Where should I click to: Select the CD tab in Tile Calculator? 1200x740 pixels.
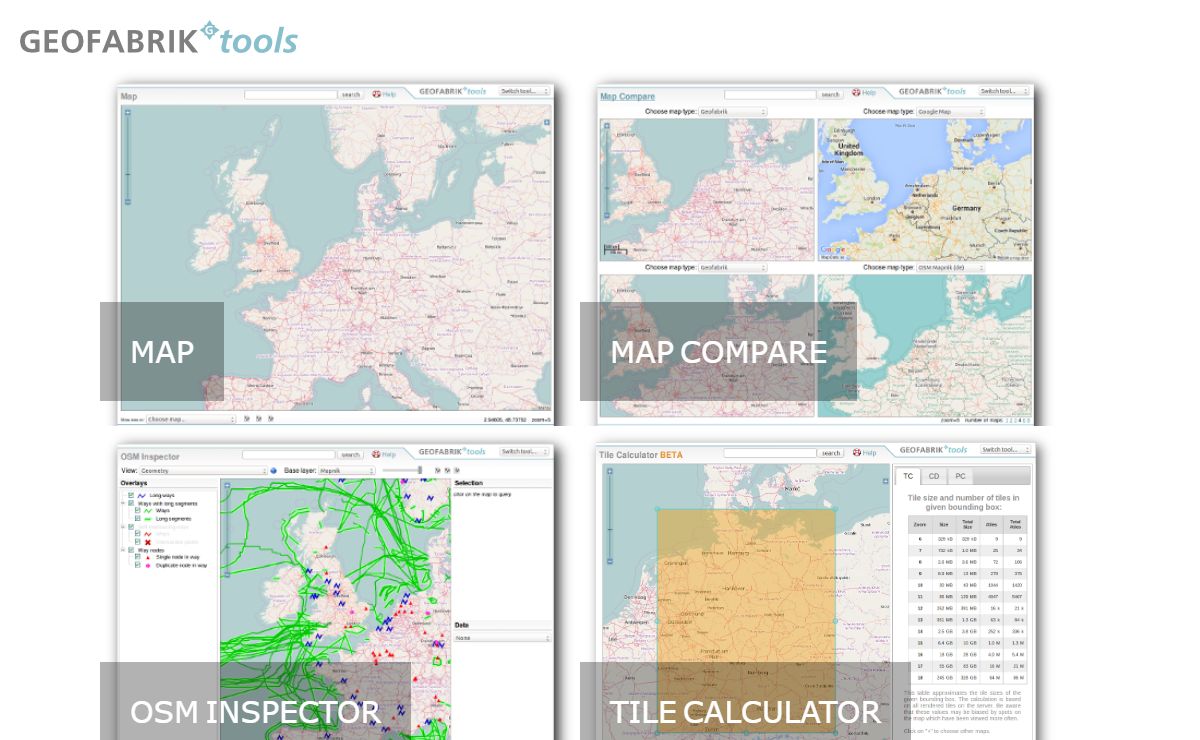[934, 476]
